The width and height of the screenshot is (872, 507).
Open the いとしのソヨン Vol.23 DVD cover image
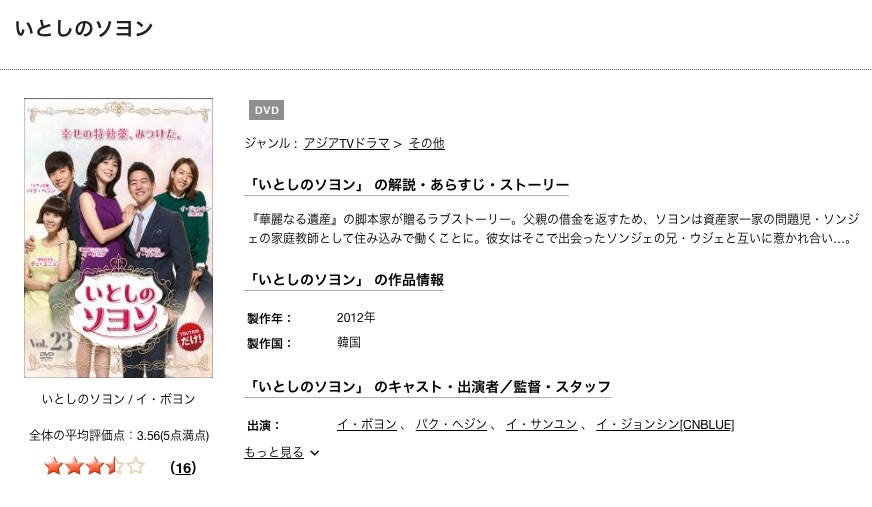pyautogui.click(x=118, y=238)
